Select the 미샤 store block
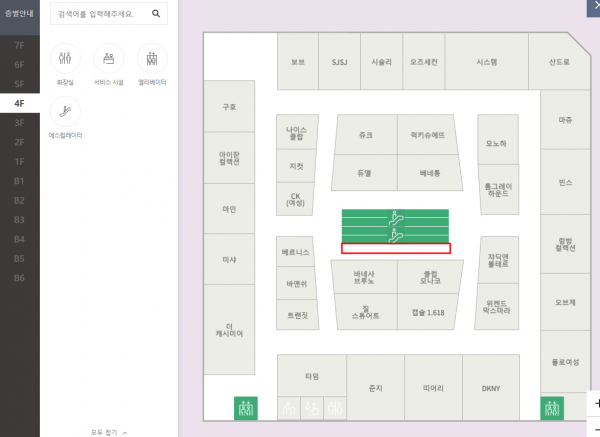 229,259
